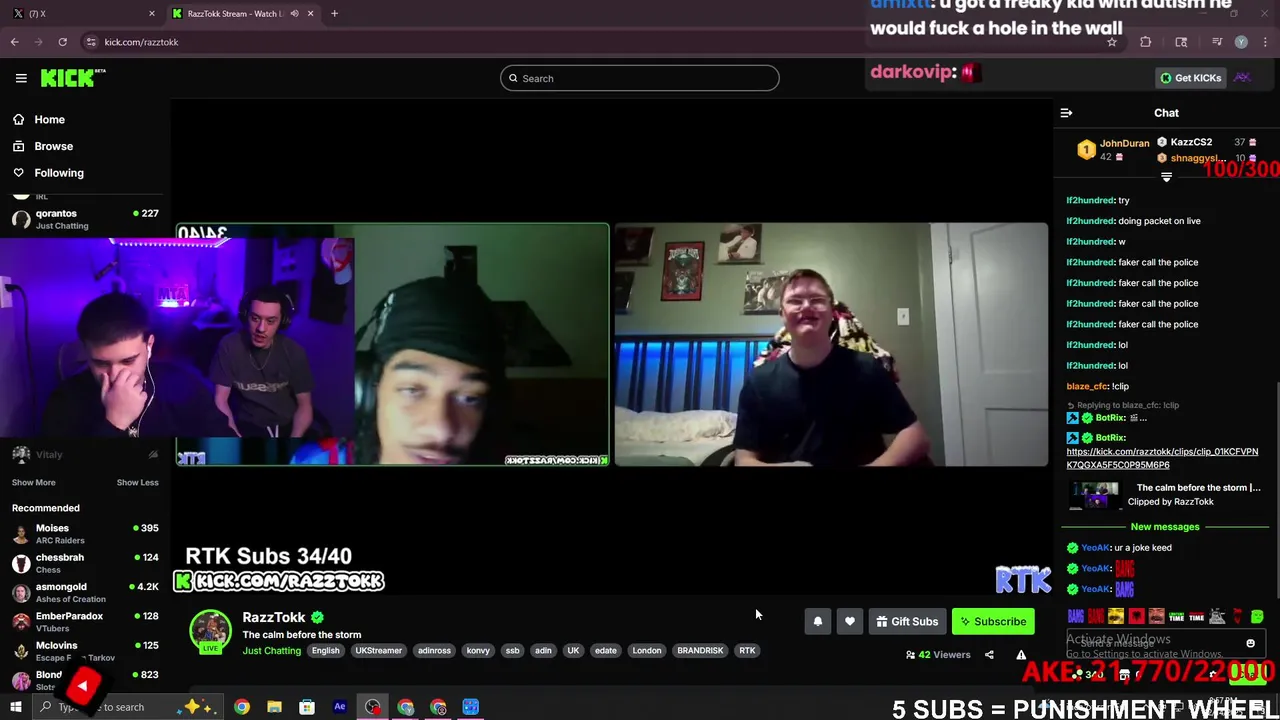Click Show Less in the sidebar

137,482
